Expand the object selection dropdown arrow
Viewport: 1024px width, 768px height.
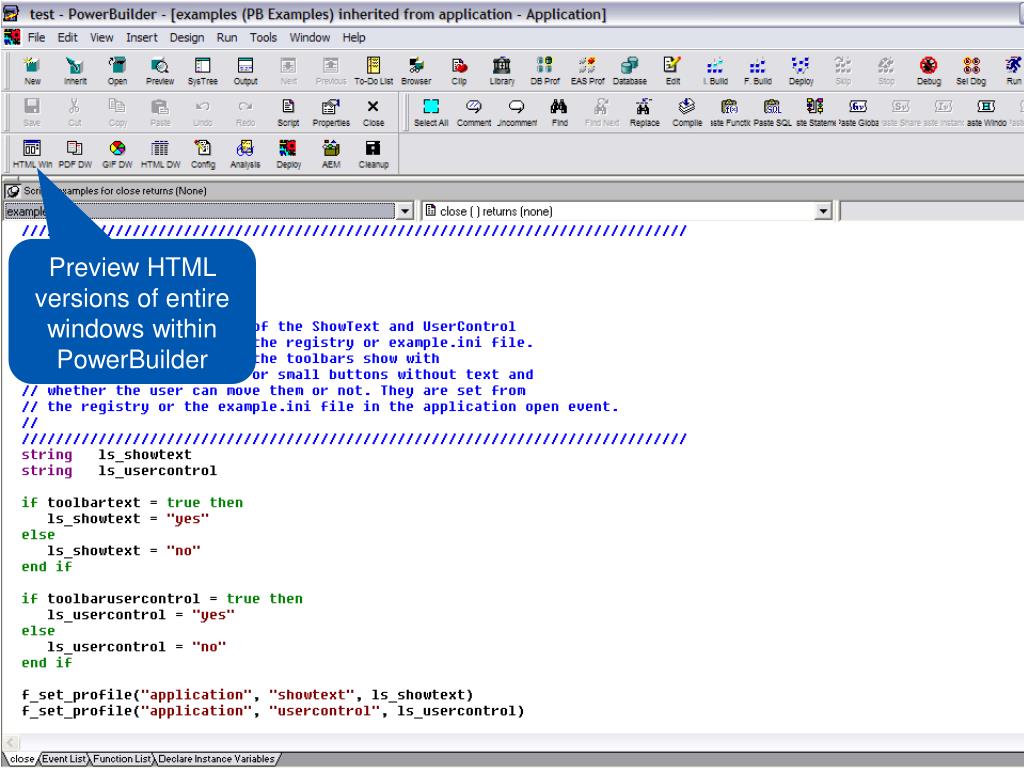405,212
